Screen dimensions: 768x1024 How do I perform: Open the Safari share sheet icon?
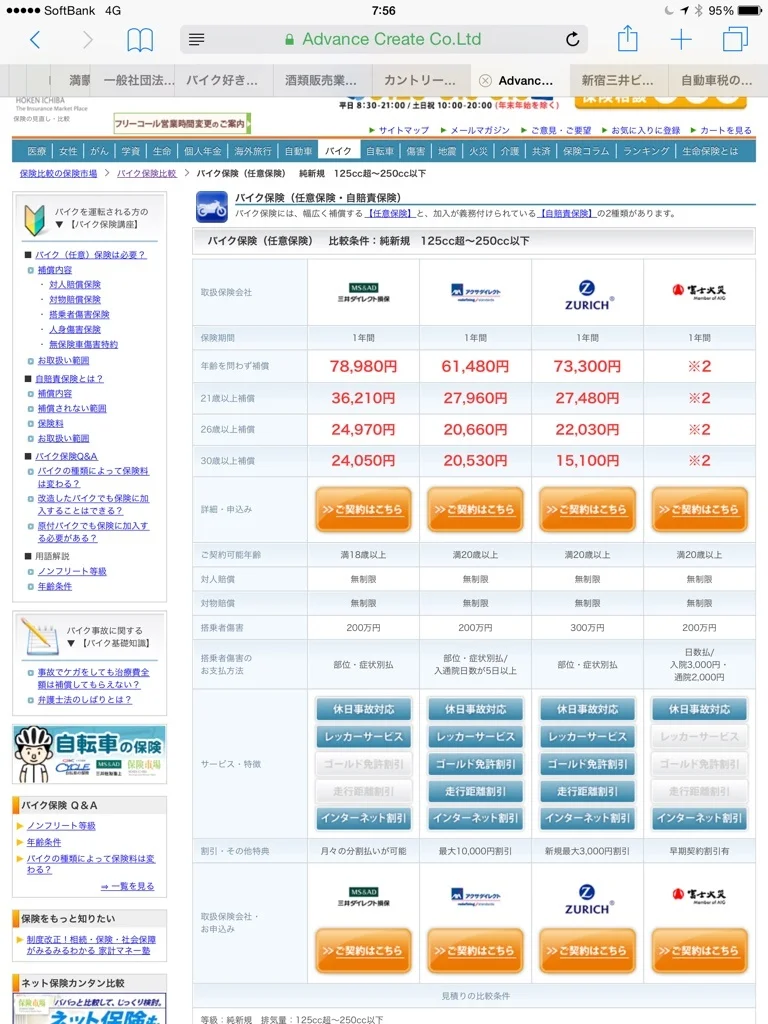(628, 38)
